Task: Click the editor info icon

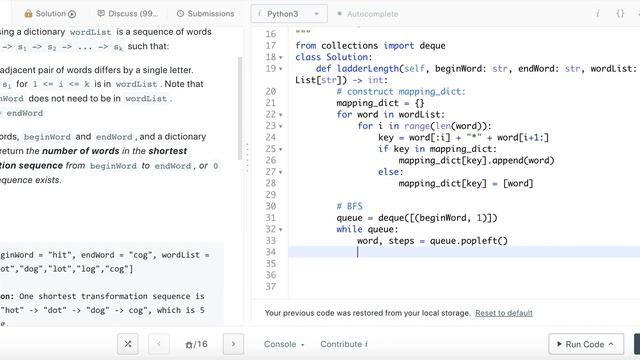Action: point(598,13)
